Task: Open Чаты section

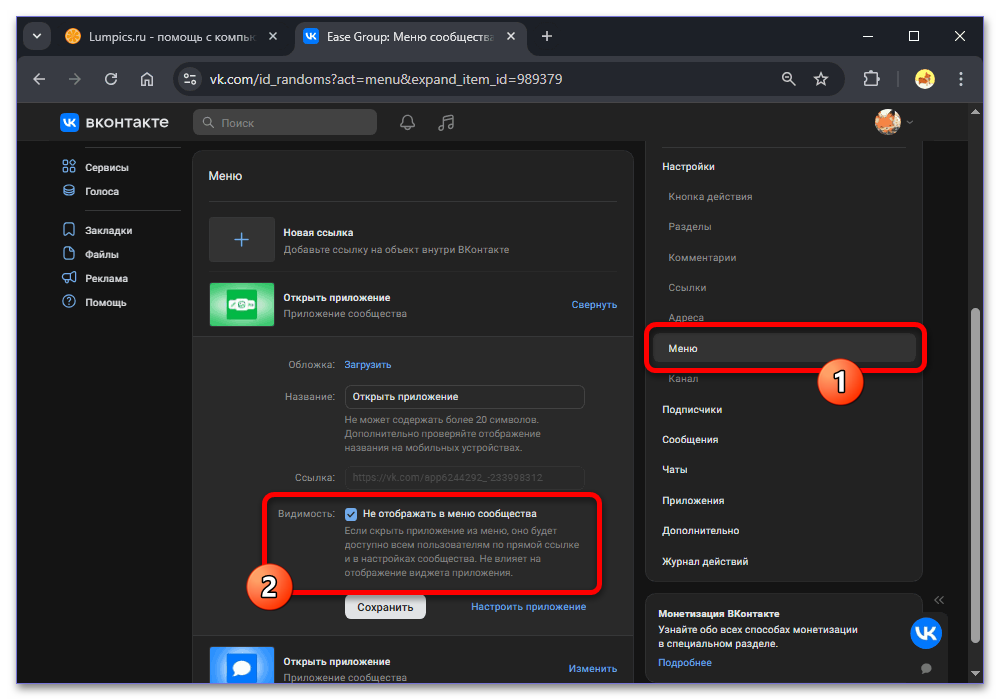Action: coord(674,469)
